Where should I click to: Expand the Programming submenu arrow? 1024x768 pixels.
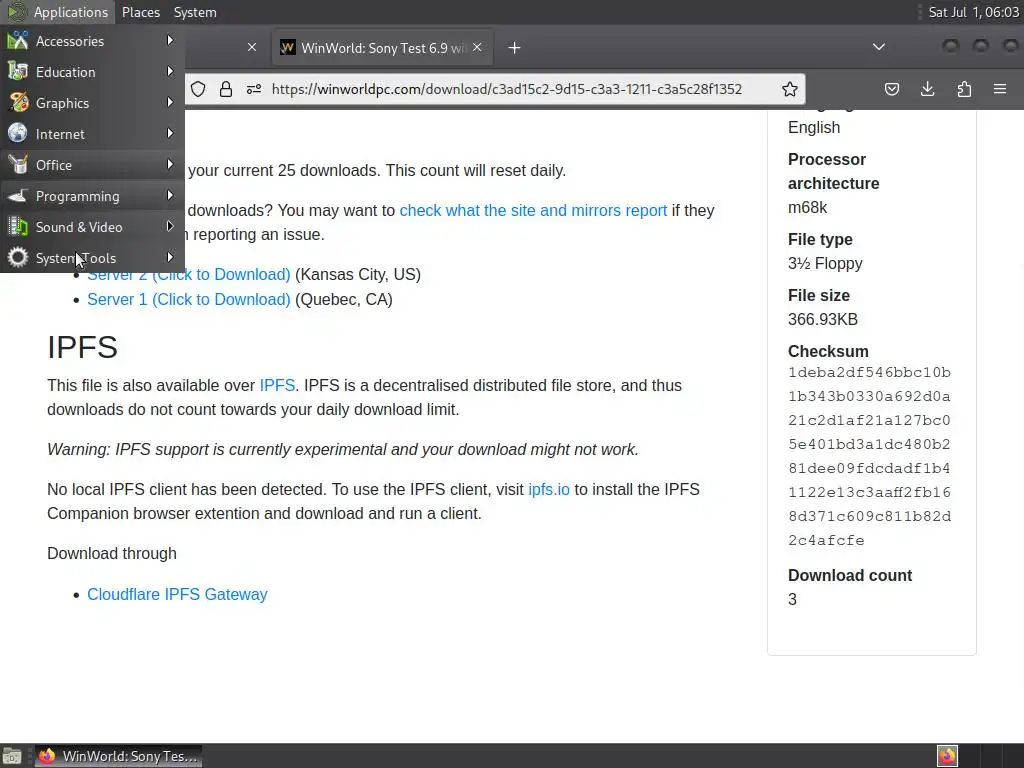pyautogui.click(x=170, y=195)
